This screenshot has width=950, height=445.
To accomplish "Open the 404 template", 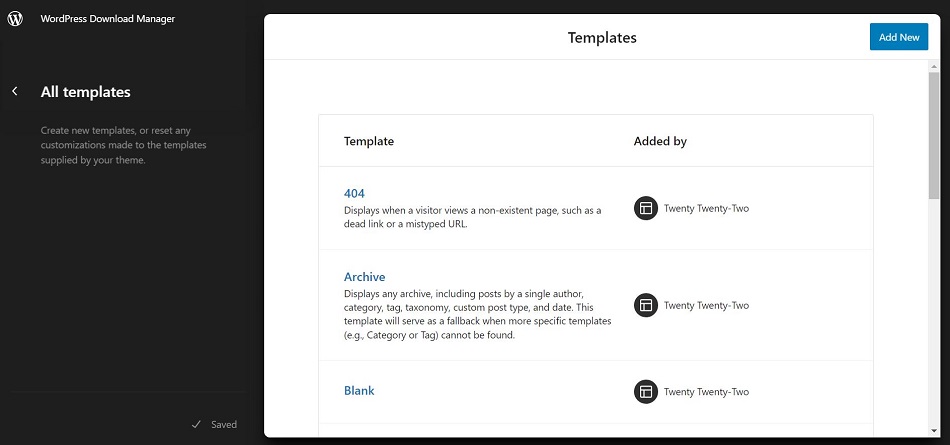I will (x=354, y=193).
